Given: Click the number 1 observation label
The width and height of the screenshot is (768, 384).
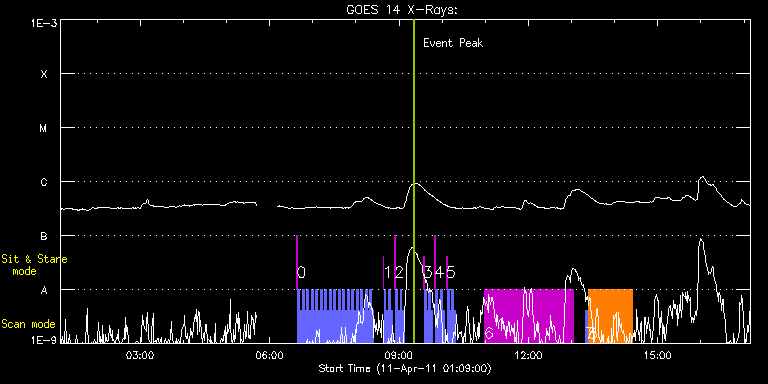Looking at the screenshot, I should coord(387,272).
